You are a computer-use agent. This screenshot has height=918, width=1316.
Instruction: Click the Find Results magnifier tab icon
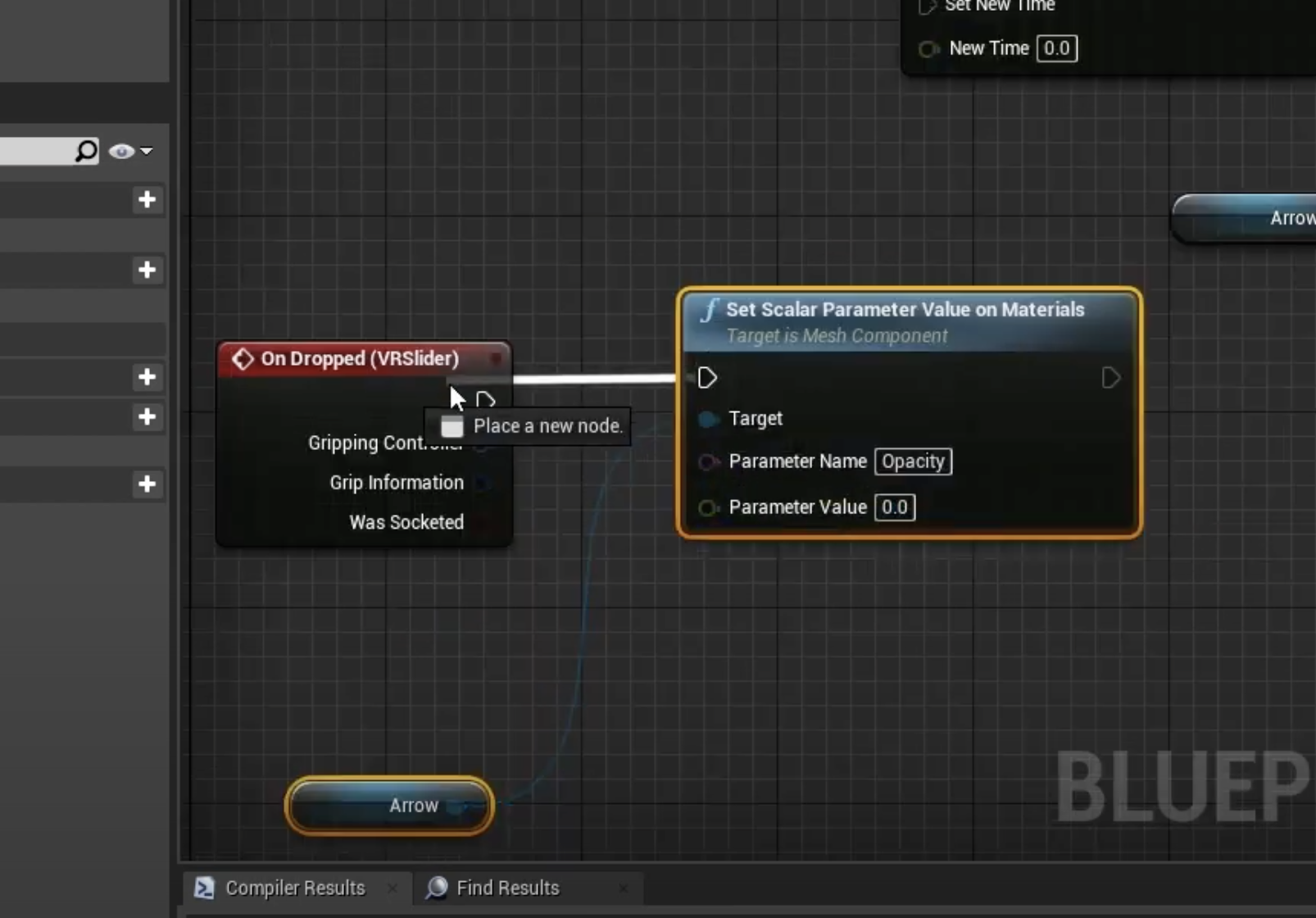[437, 888]
